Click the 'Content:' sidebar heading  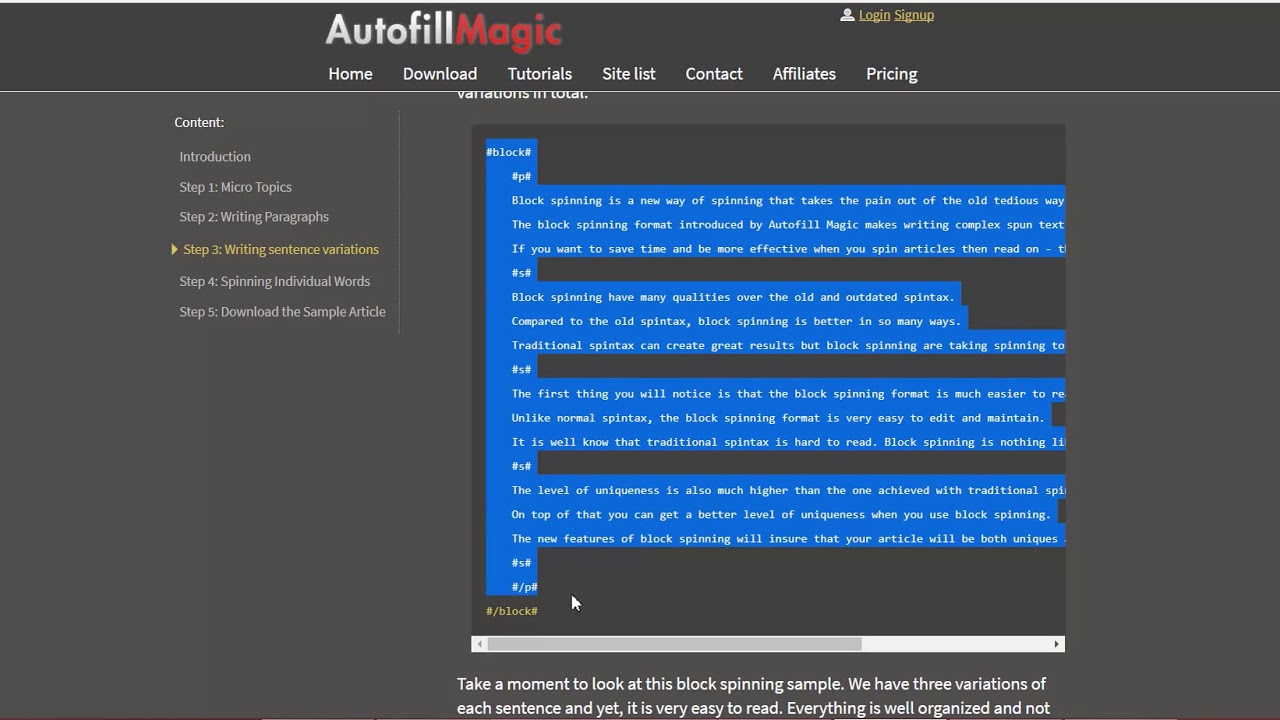199,122
